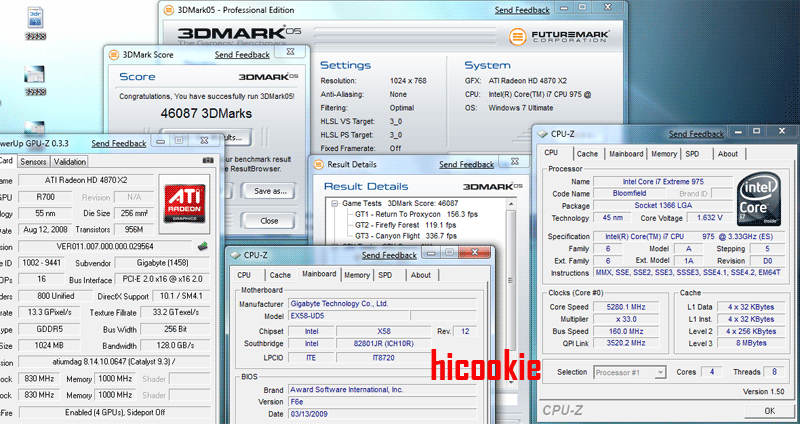
Task: Click the Code Name Bloomfield field
Action: [629, 193]
